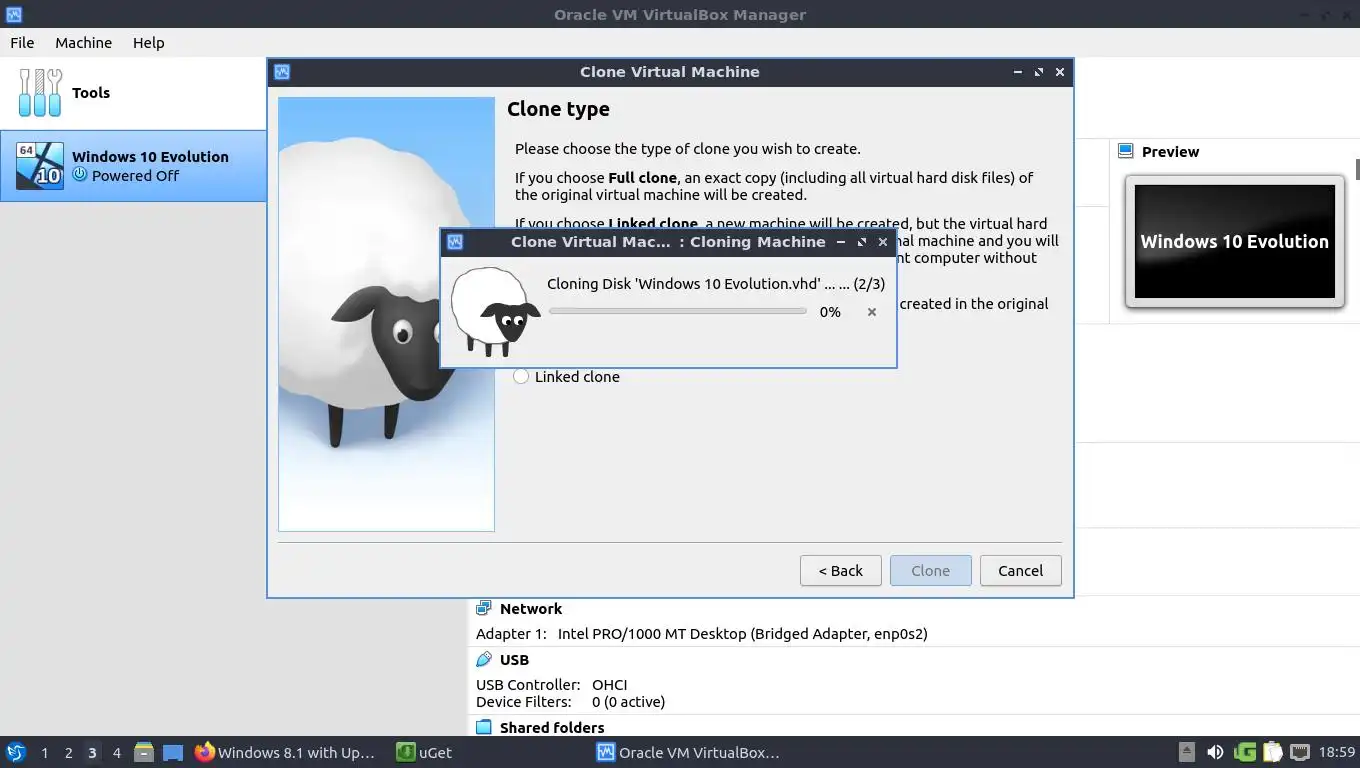This screenshot has height=768, width=1360.
Task: Click the large sheep wizard illustration
Action: [x=386, y=314]
